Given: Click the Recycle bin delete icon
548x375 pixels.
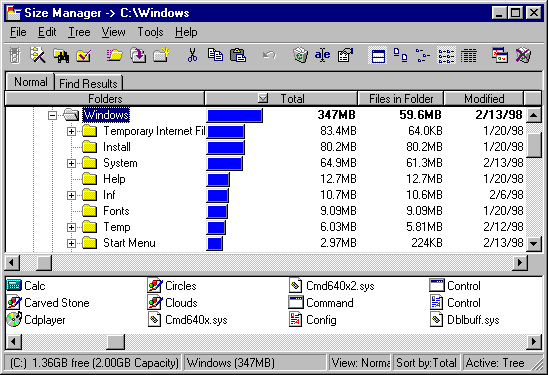Looking at the screenshot, I should tap(300, 55).
